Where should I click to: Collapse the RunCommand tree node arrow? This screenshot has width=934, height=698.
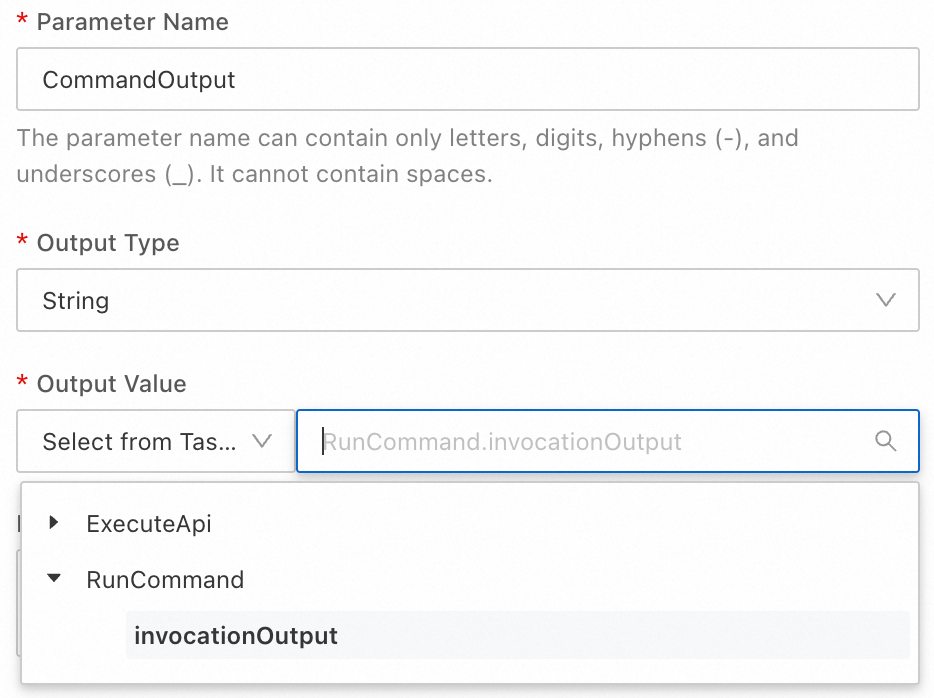pos(54,579)
